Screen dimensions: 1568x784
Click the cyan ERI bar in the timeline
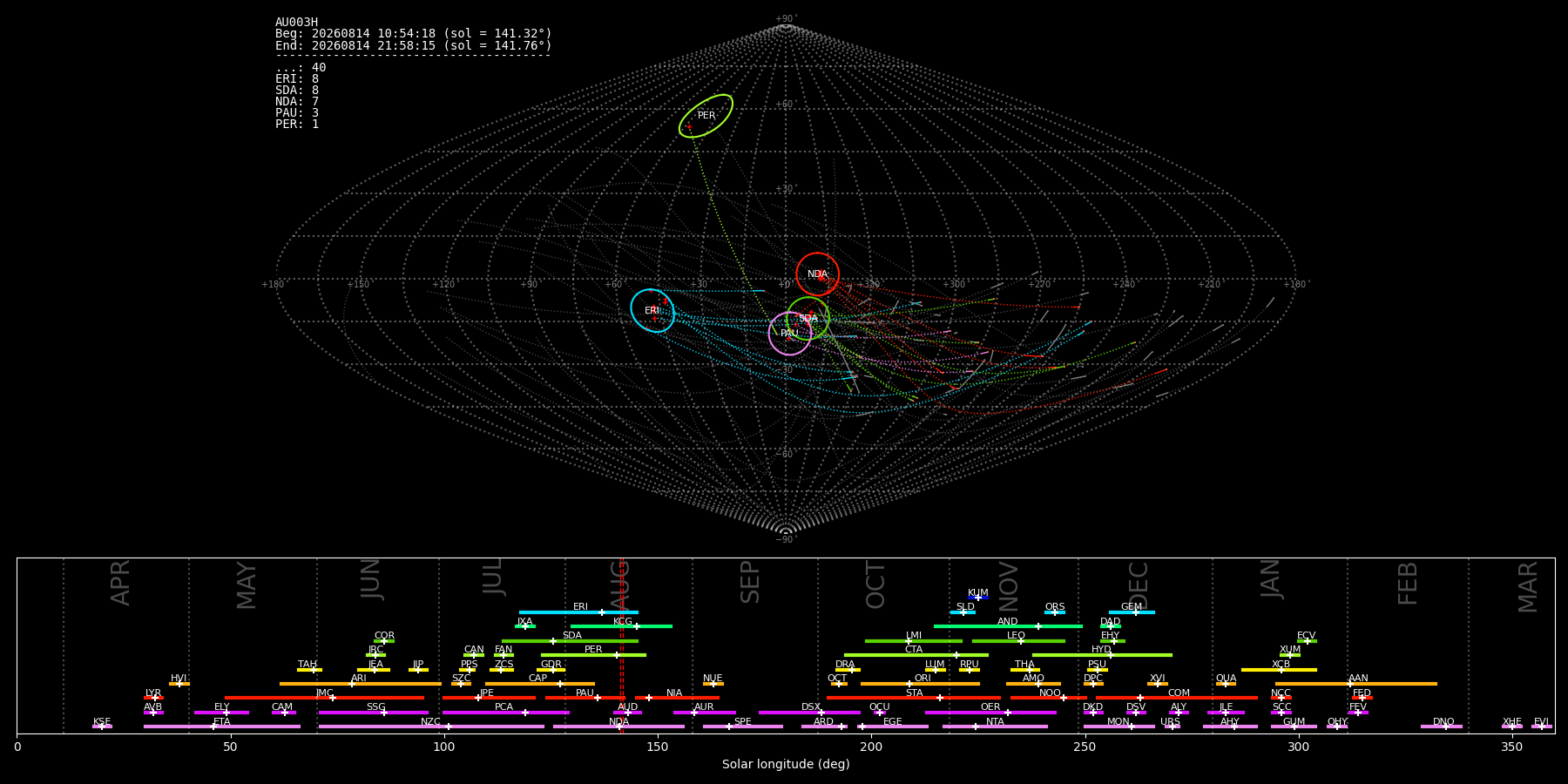578,612
